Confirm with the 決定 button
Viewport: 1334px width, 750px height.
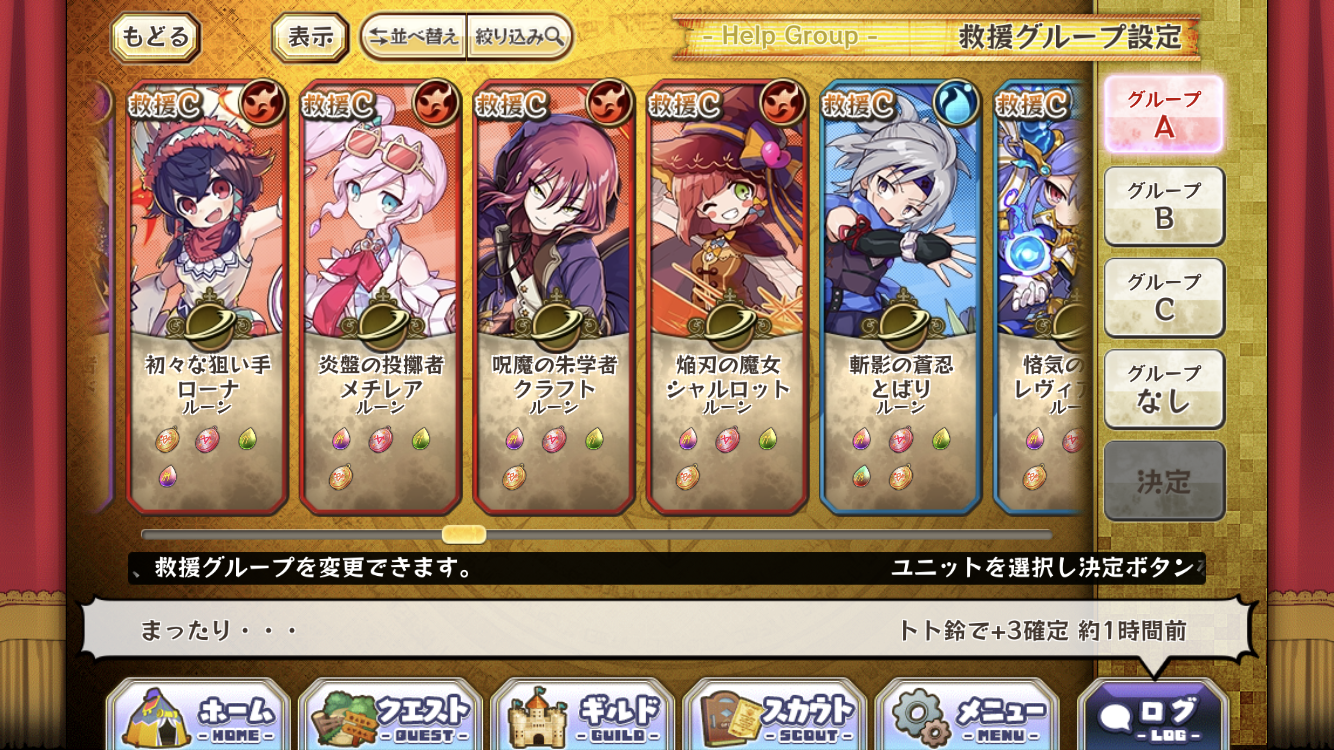pos(1164,481)
